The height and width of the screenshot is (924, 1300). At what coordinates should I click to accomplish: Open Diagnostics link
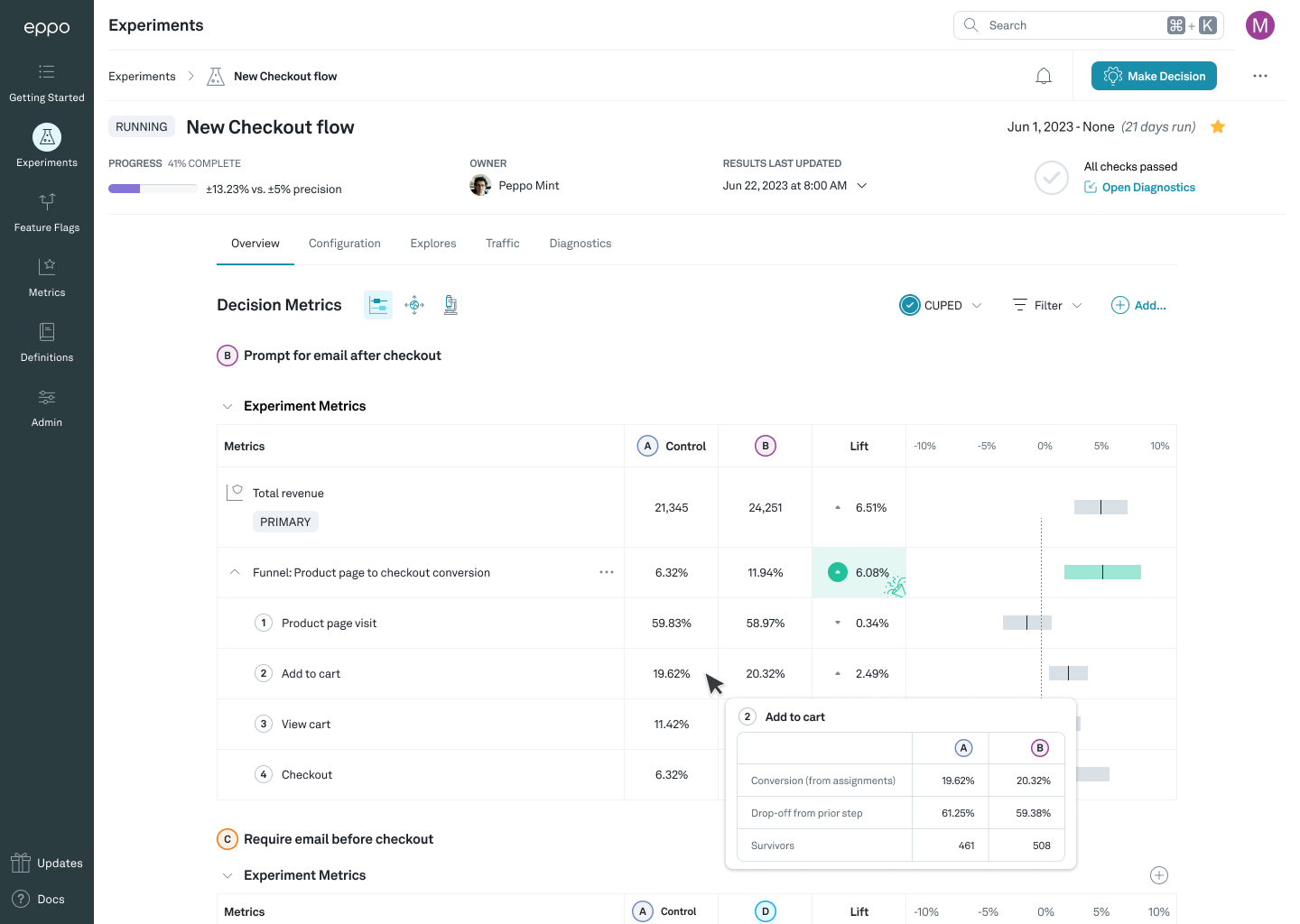point(1140,188)
